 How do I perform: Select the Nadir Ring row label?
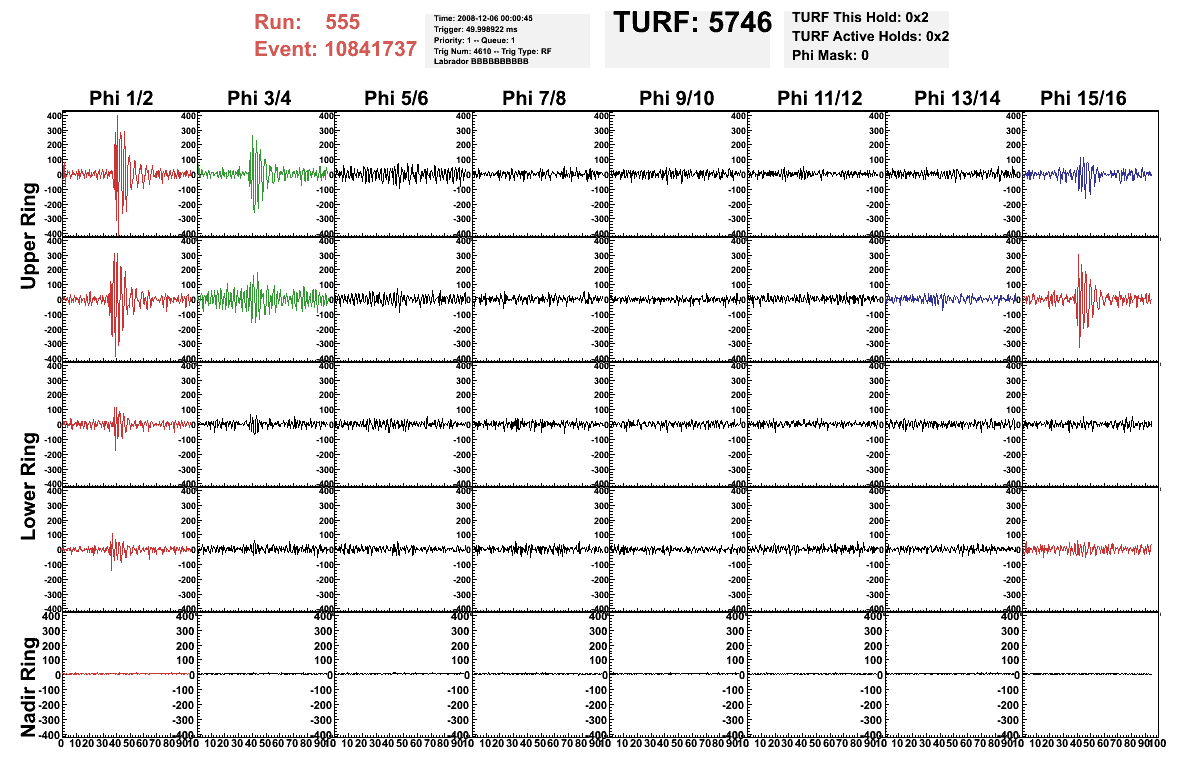[x=29, y=687]
